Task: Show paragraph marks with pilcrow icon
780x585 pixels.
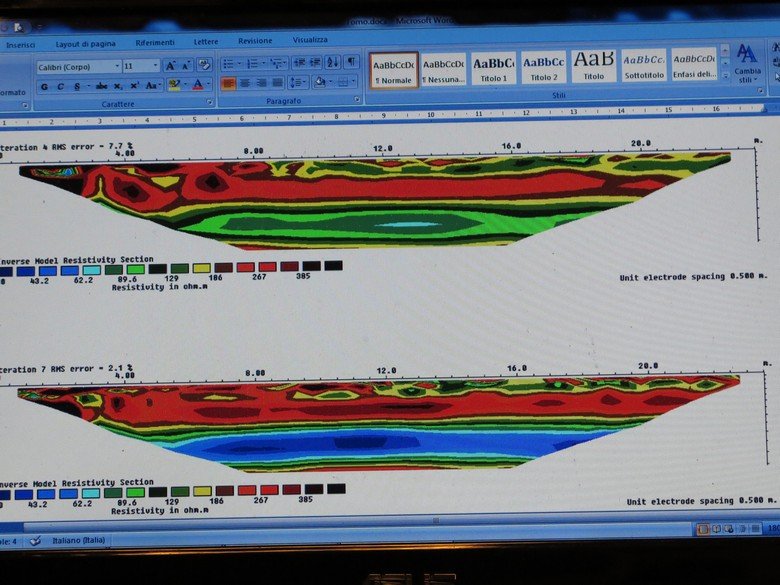Action: pos(351,63)
